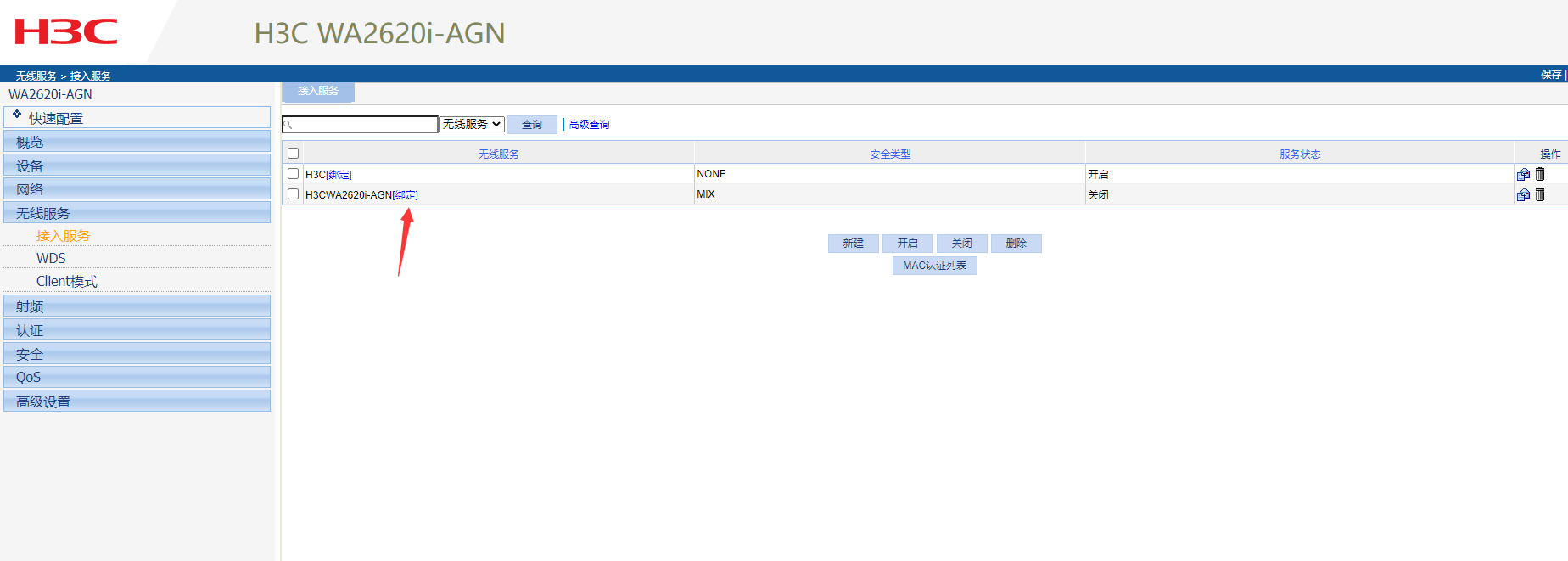Click the 删除 button
This screenshot has height=561, width=1568.
click(1016, 244)
